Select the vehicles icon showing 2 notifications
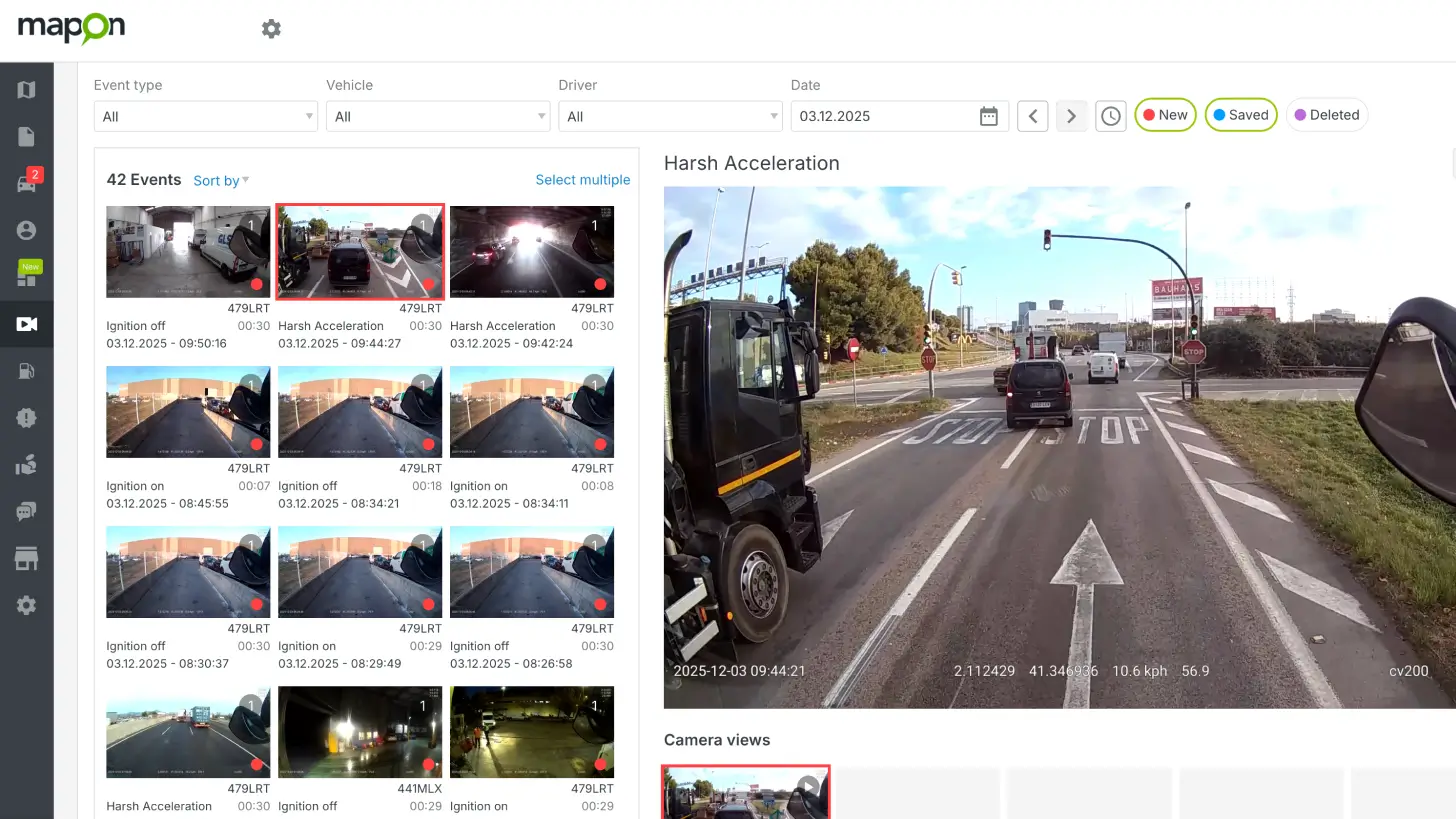1456x819 pixels. pyautogui.click(x=26, y=182)
